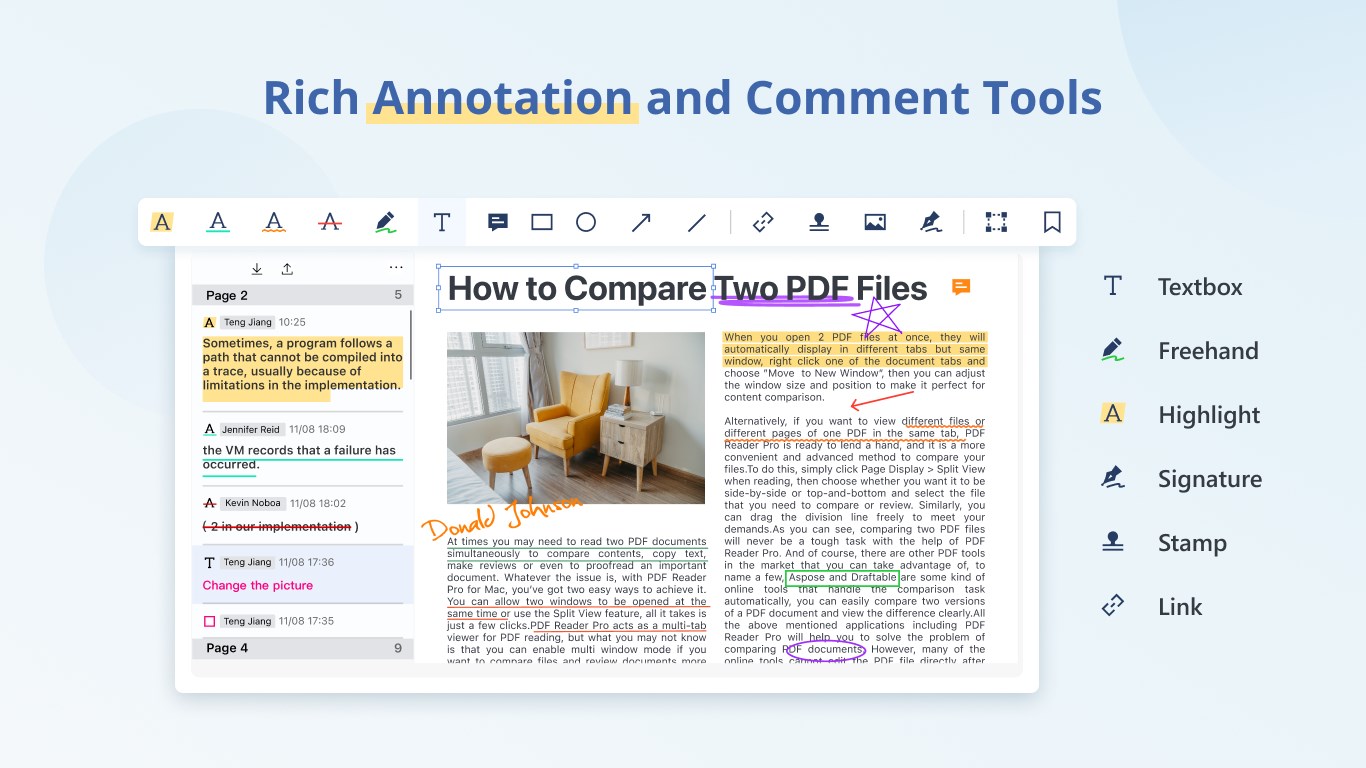1366x768 pixels.
Task: Open the Signature tool in toolbar
Action: coord(931,222)
